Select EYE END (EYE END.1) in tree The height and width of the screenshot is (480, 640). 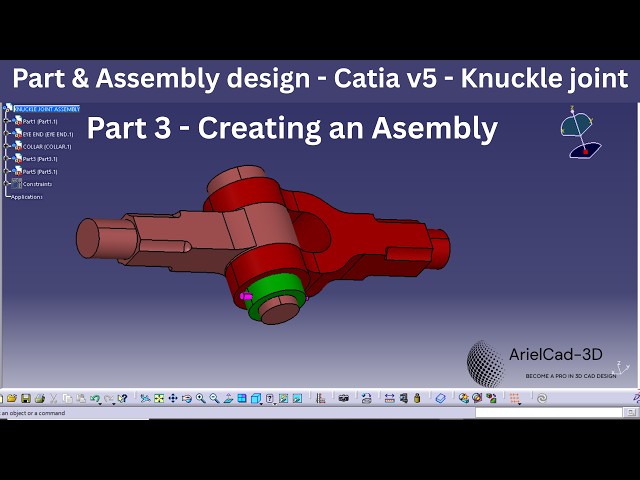pyautogui.click(x=48, y=134)
